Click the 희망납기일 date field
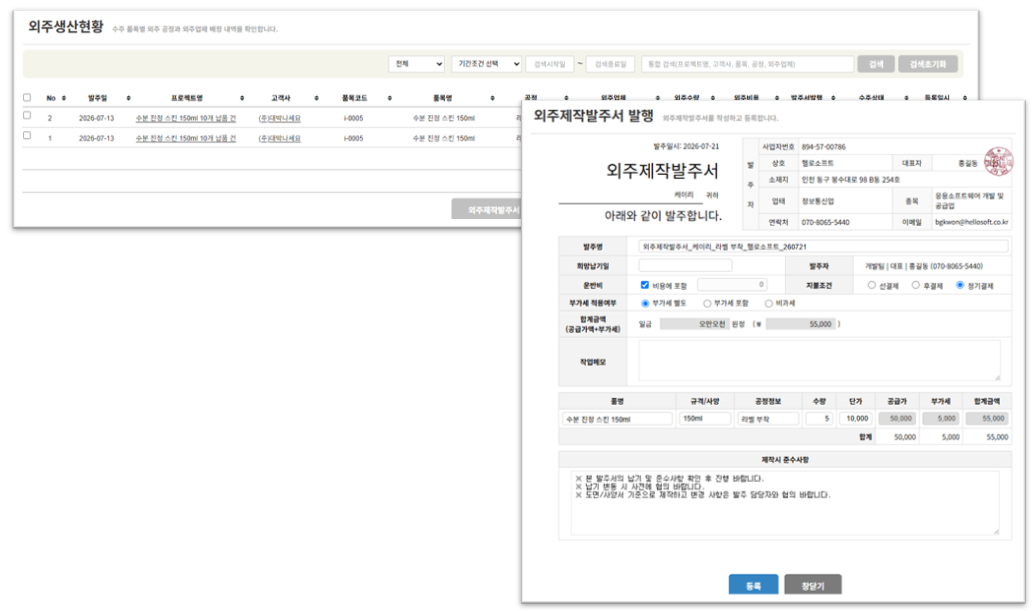1035x611 pixels. click(685, 265)
